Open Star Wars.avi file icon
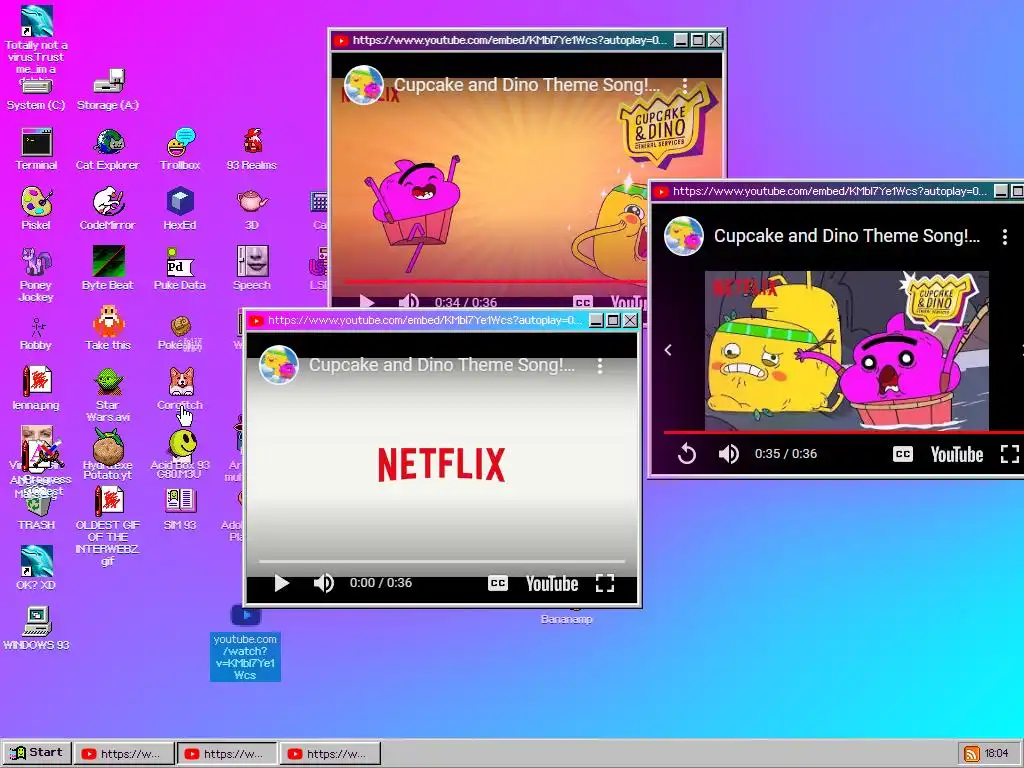This screenshot has height=768, width=1024. pyautogui.click(x=108, y=394)
